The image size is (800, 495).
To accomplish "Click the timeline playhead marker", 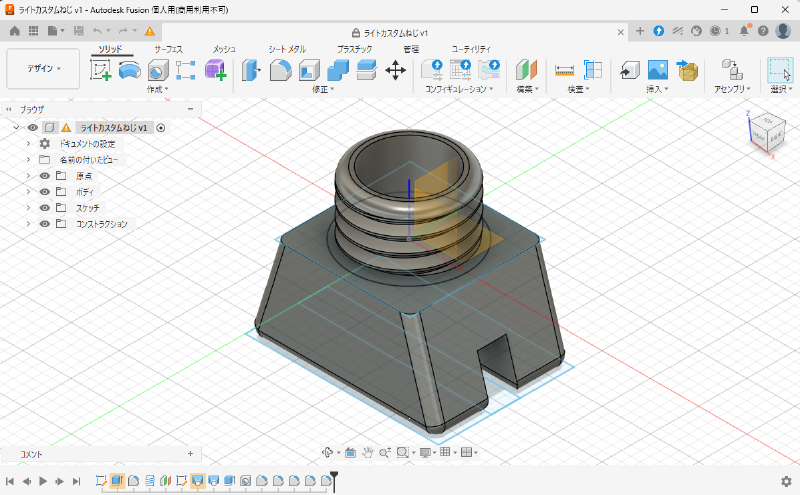I will [334, 481].
